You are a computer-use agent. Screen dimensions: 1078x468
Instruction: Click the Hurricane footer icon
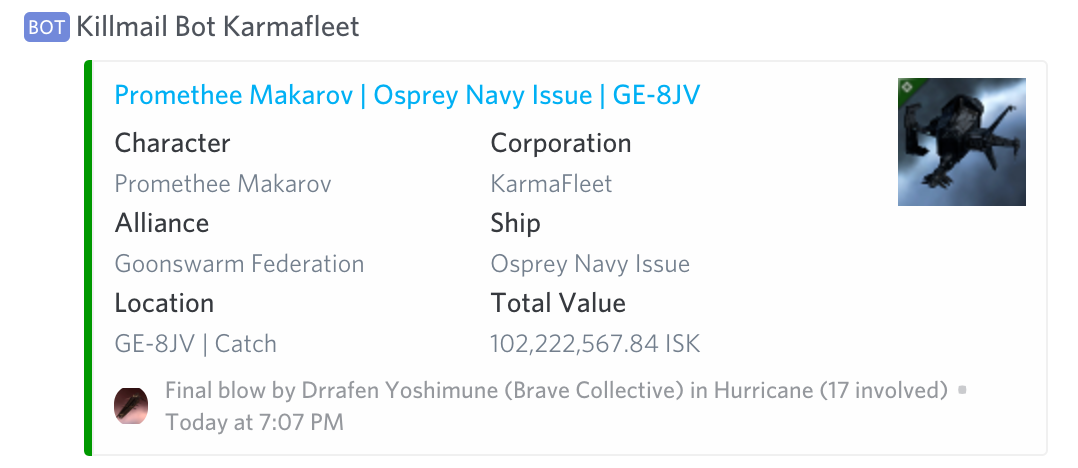131,405
